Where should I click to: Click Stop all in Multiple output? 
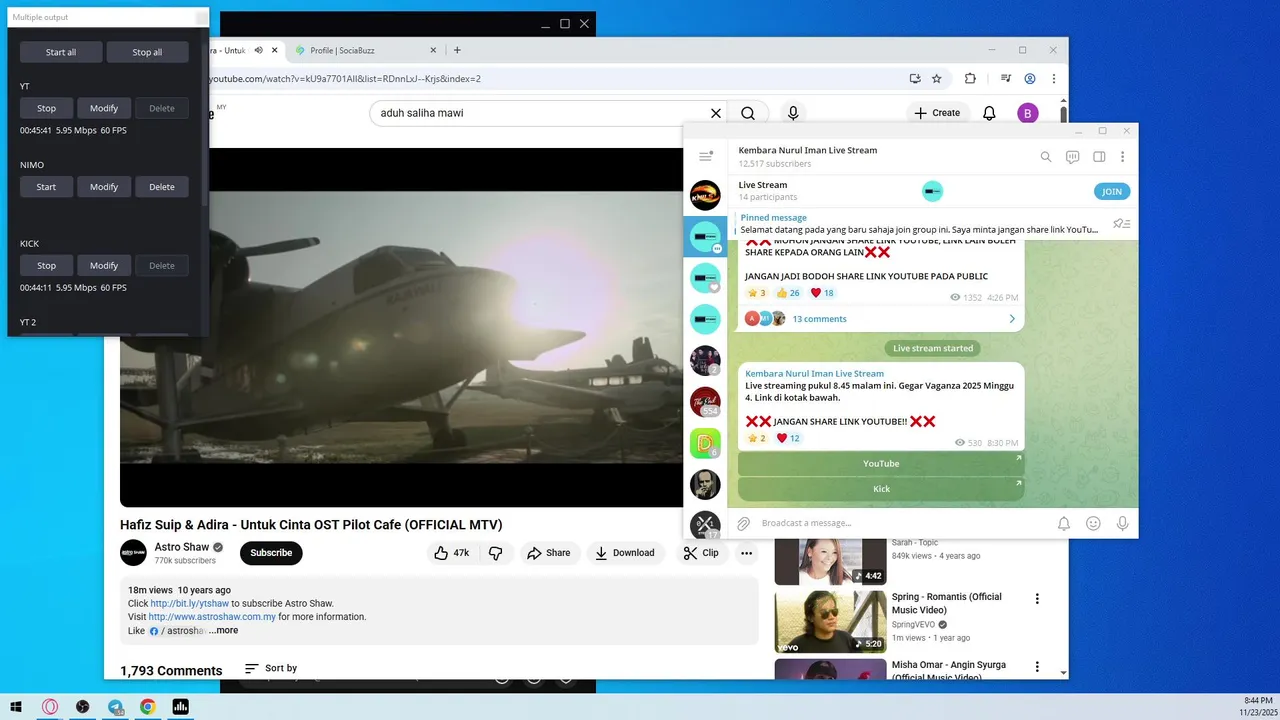point(147,52)
